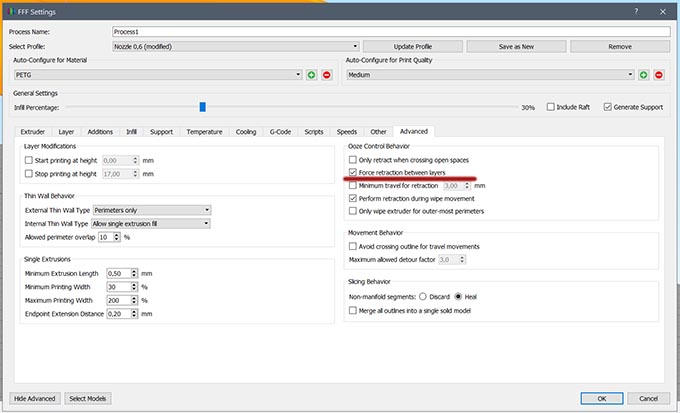Click the Allowed perimeter overlap stepper
This screenshot has height=413, width=680.
coord(116,237)
